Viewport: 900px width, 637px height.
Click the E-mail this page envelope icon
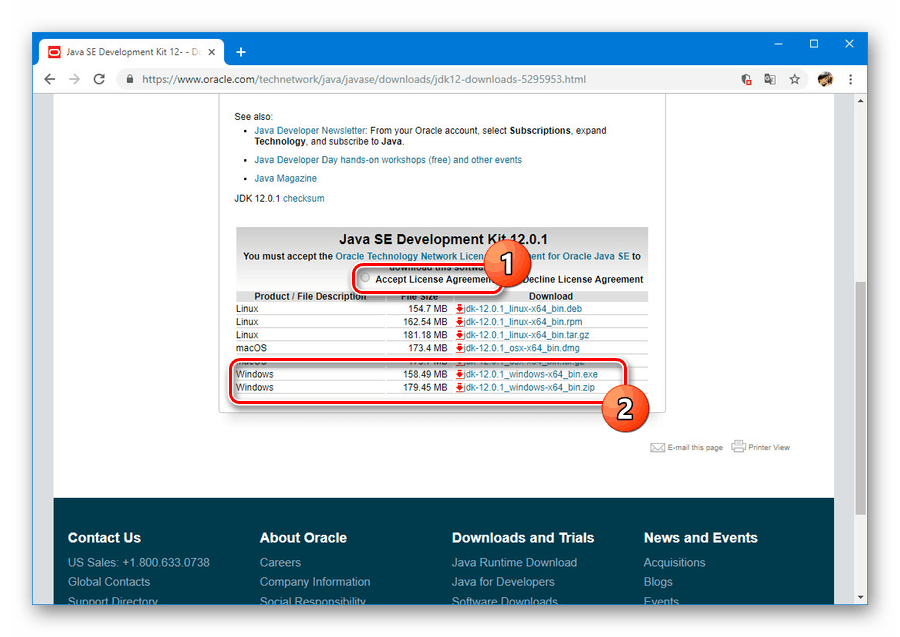click(x=657, y=448)
